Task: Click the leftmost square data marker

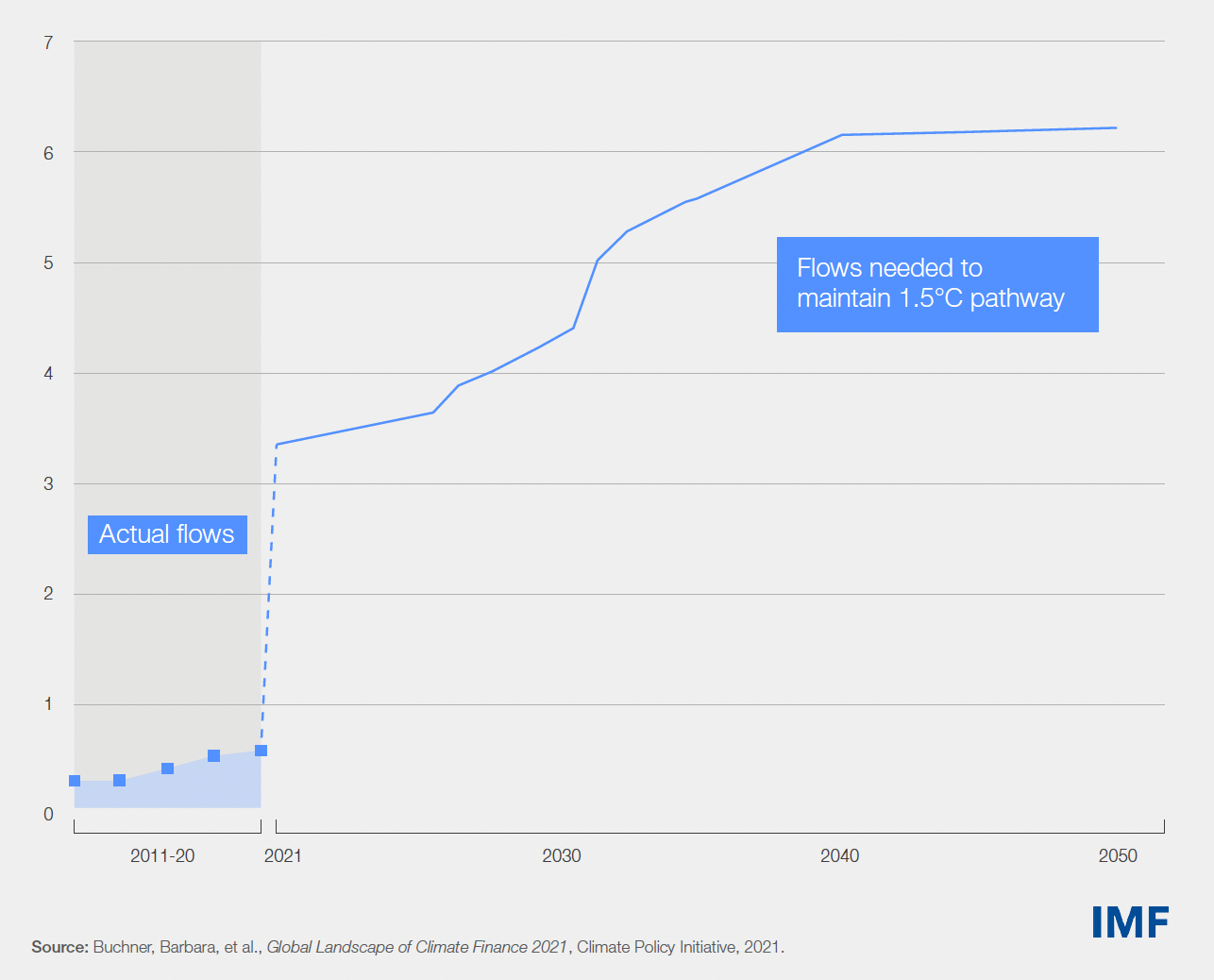Action: [75, 781]
